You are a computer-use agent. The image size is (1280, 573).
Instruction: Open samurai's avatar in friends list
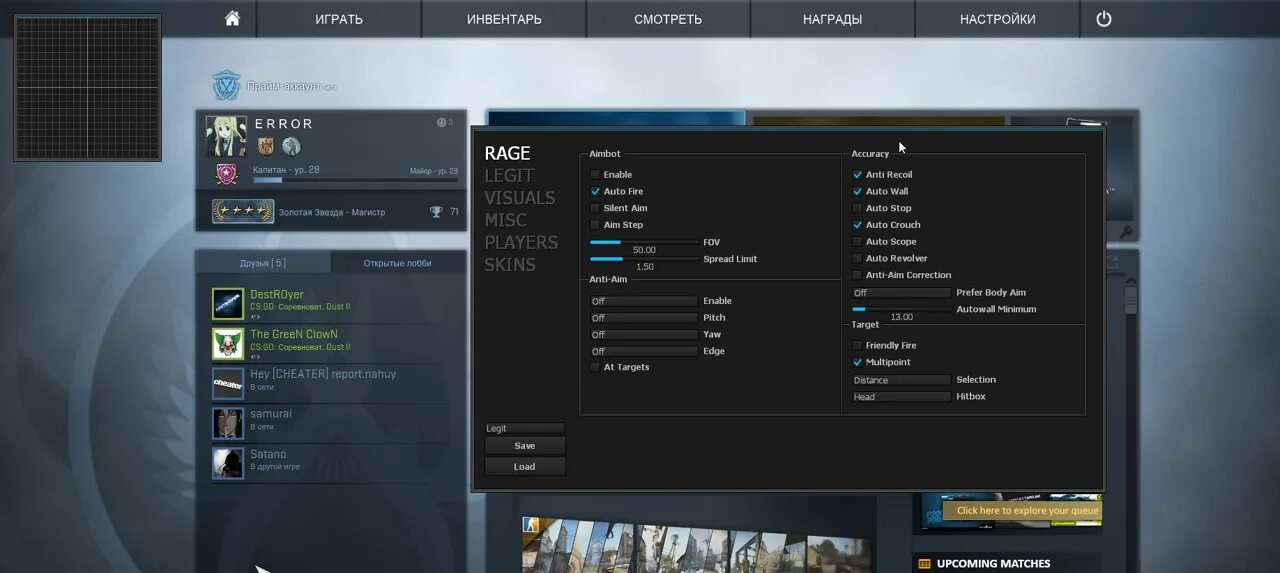click(x=228, y=423)
